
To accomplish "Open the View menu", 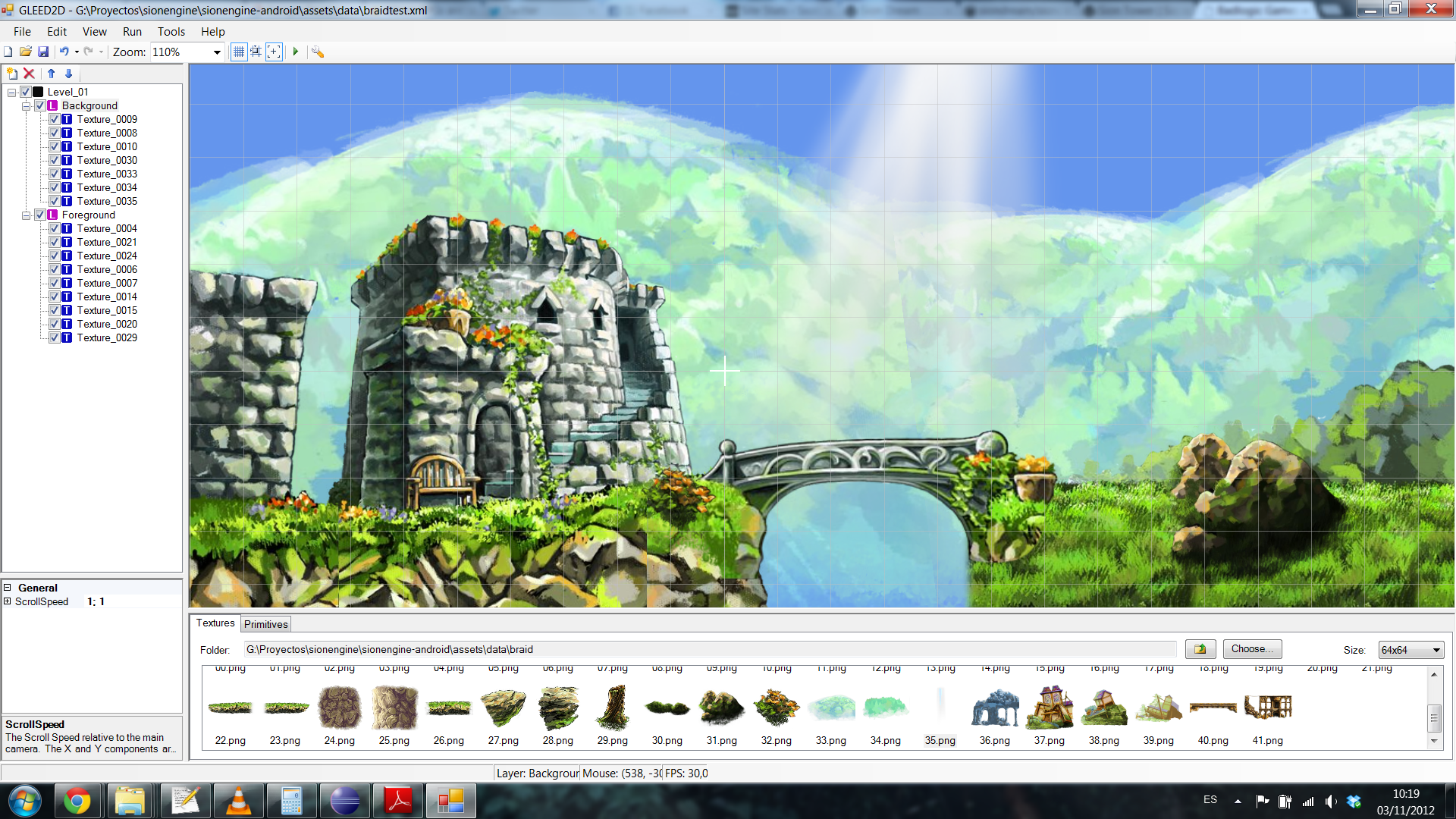I will [x=95, y=32].
